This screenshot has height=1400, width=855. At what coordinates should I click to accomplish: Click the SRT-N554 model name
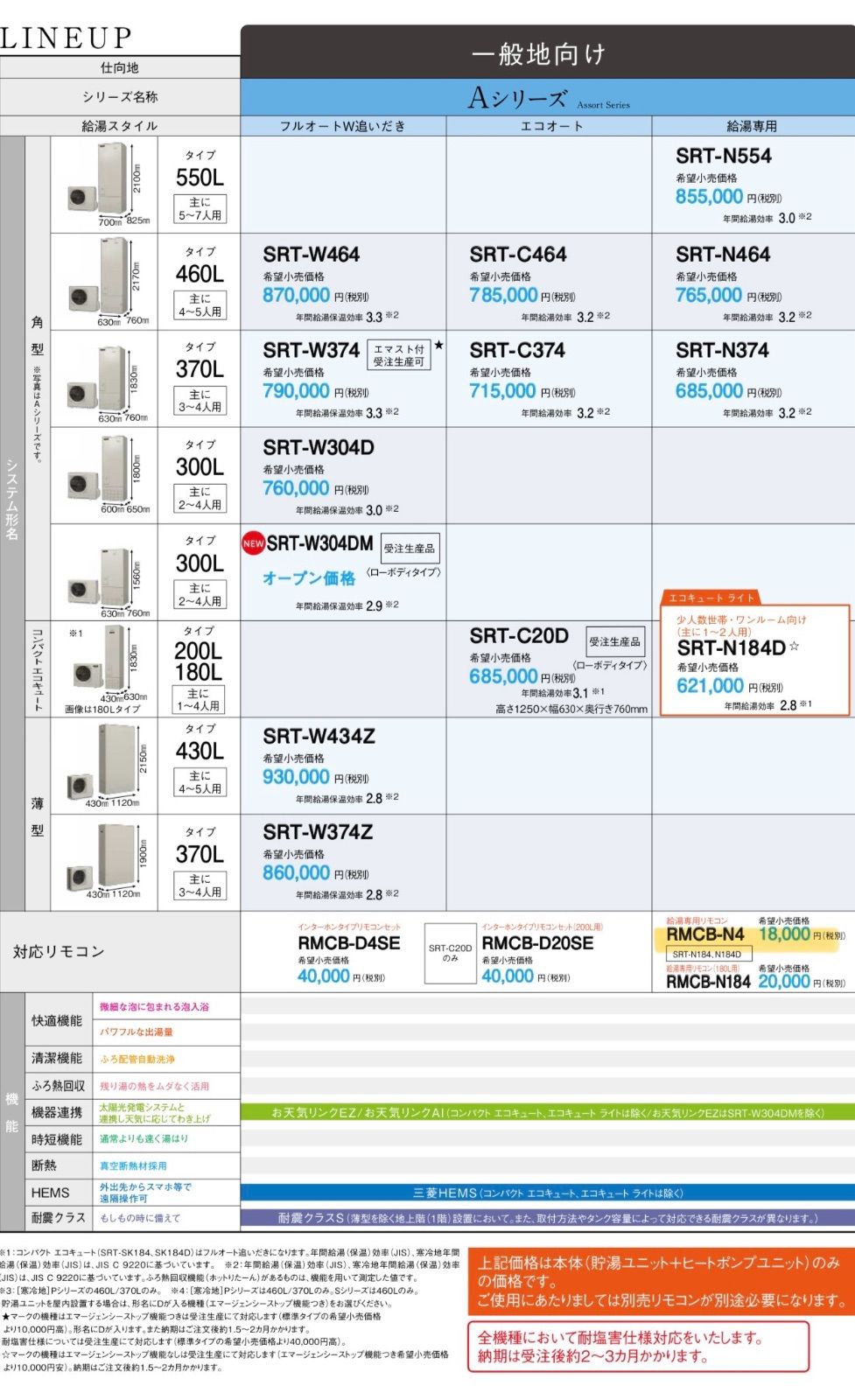click(724, 157)
